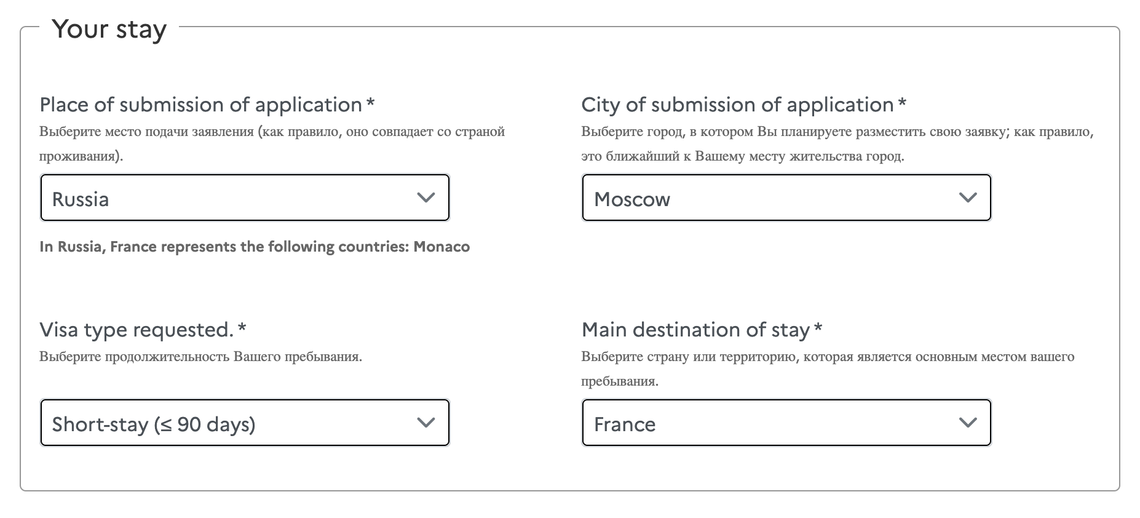The width and height of the screenshot is (1140, 518).
Task: Click the chevron arrow beside France
Action: pyautogui.click(x=967, y=423)
